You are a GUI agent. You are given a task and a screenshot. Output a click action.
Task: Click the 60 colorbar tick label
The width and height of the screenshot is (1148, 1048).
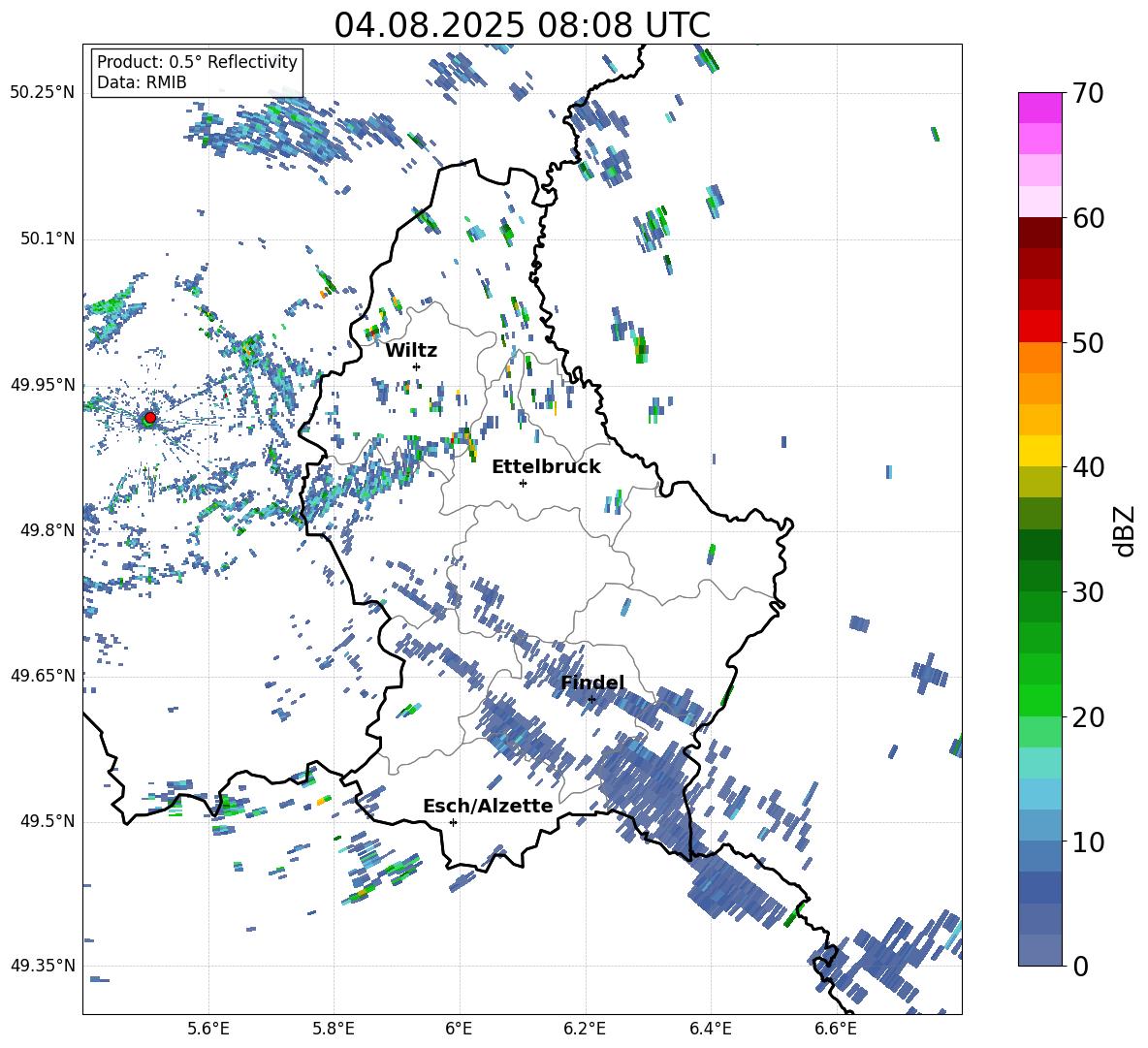[x=1088, y=218]
